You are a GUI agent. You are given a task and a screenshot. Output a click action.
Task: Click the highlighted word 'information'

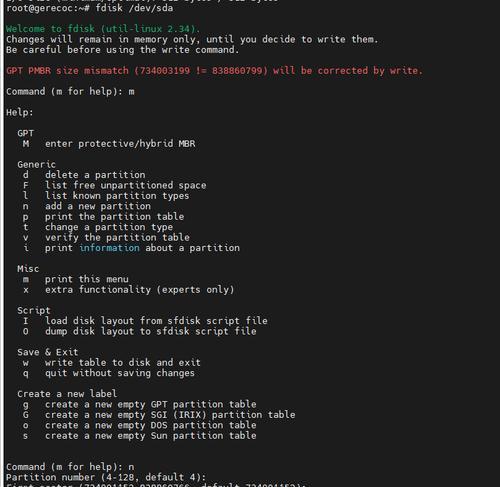(109, 248)
